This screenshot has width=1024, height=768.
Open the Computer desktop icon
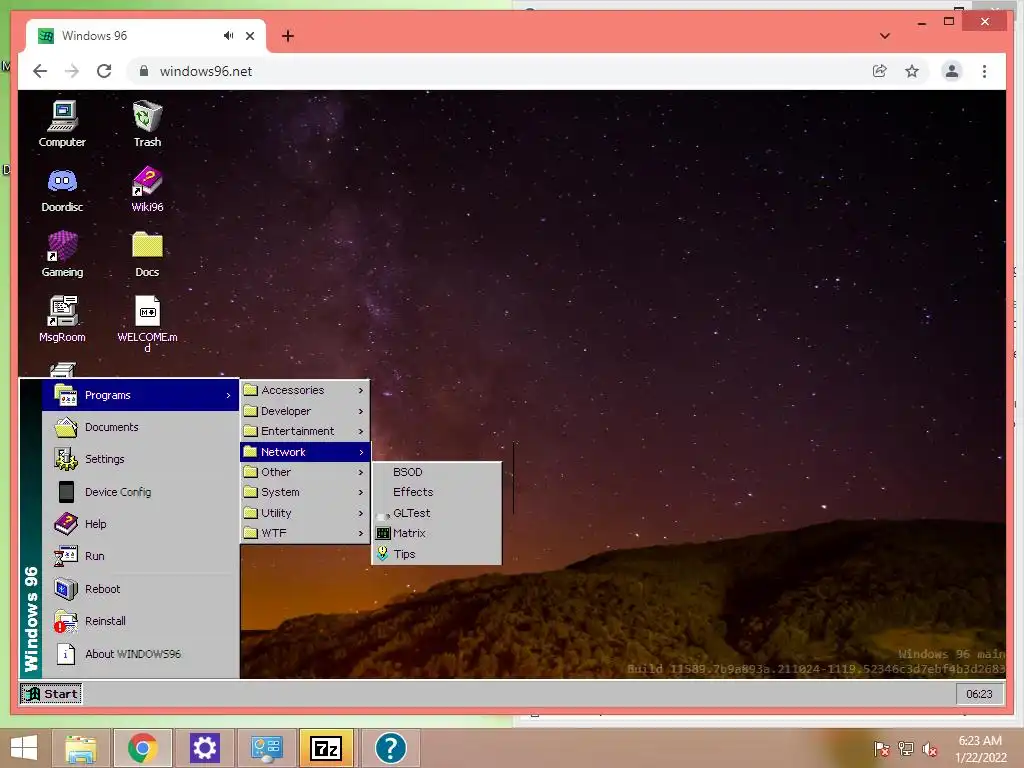tap(62, 123)
